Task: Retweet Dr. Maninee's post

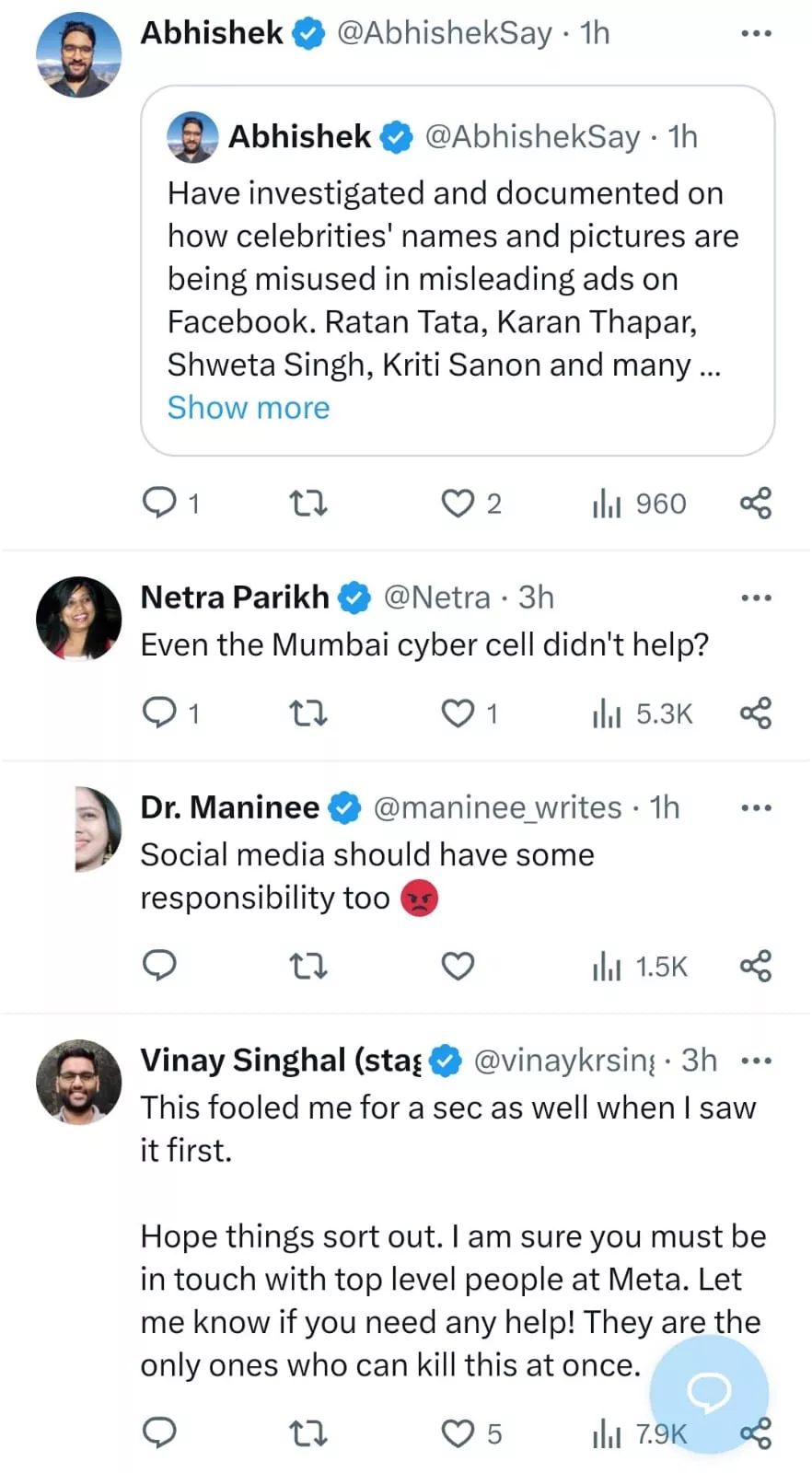Action: 307,966
